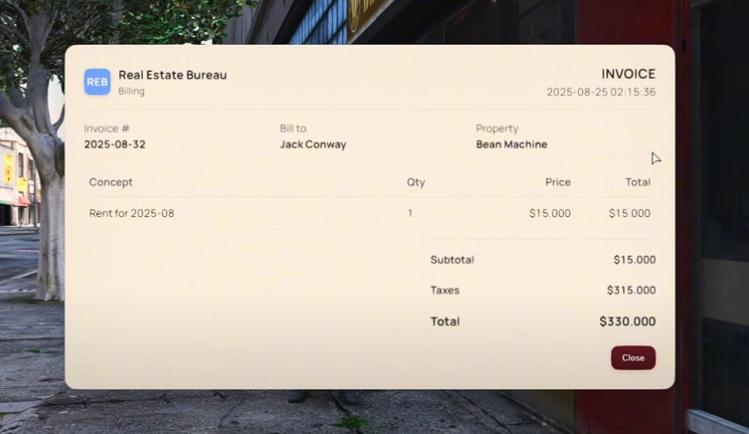
Task: Select the grand total $330.000
Action: coord(628,321)
